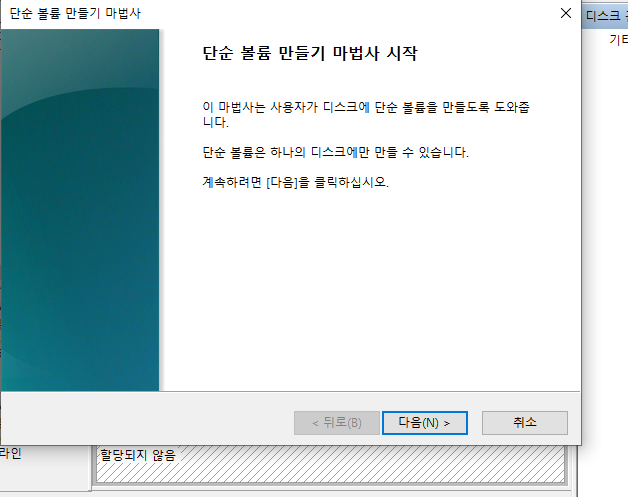Click the 계속하려면 [다음]을 클릭하십시오 text
The image size is (628, 497).
point(296,182)
